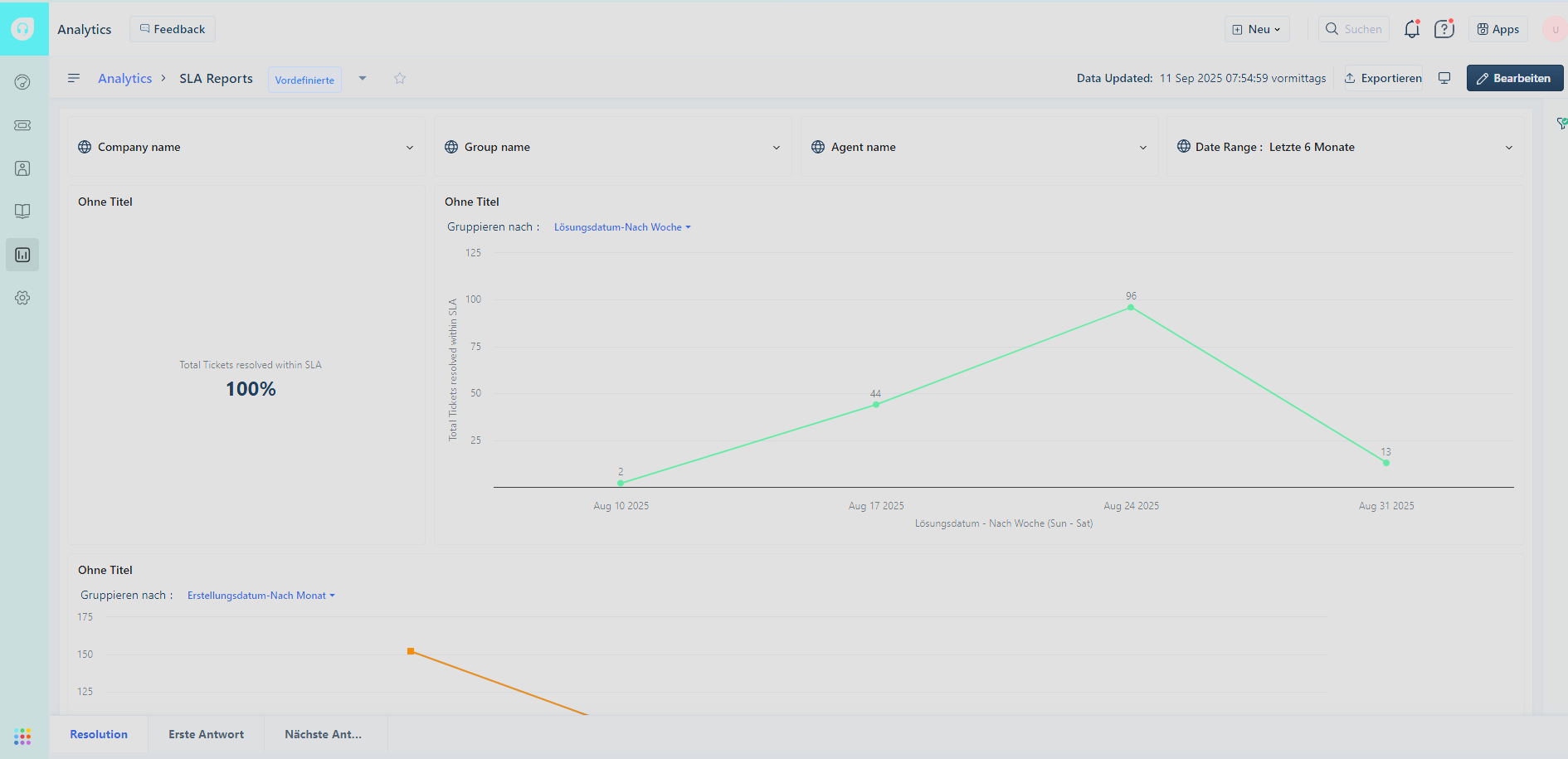The image size is (1568, 759).
Task: Open the app switcher dots icon
Action: (22, 737)
